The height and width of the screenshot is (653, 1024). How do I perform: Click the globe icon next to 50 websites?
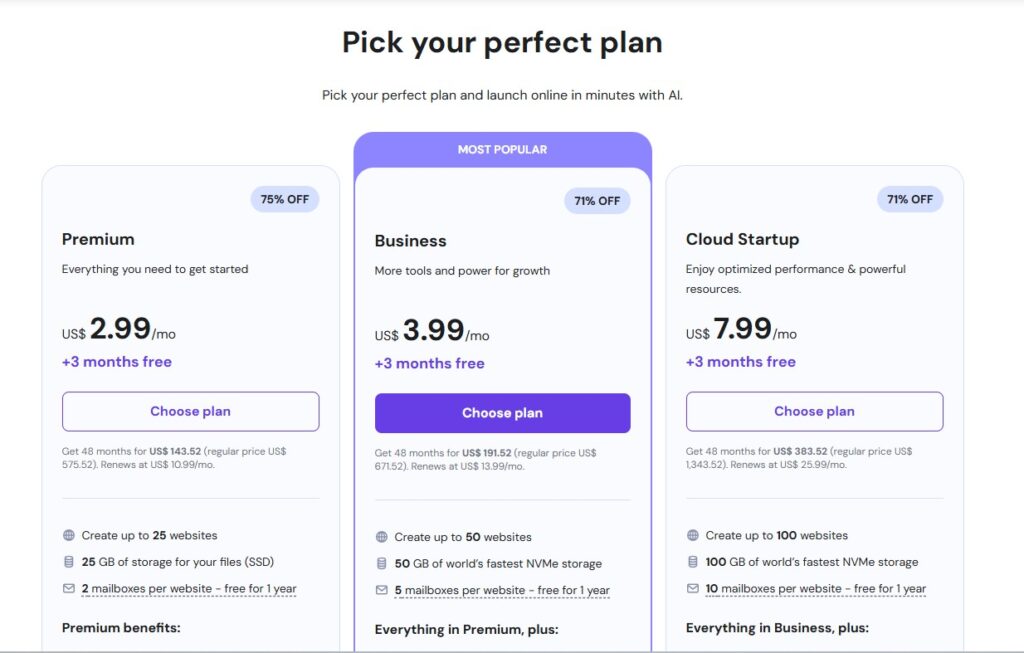click(381, 537)
